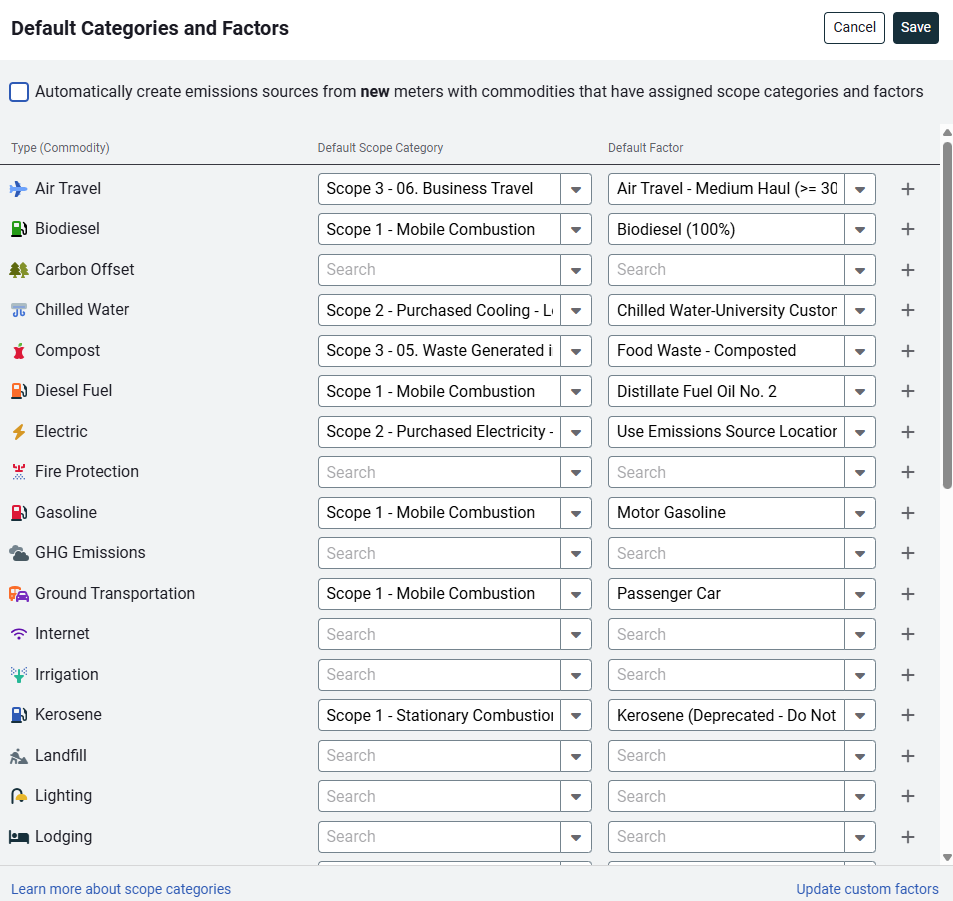Viewport: 953px width, 901px height.
Task: Open Compost default factor dropdown
Action: point(859,351)
